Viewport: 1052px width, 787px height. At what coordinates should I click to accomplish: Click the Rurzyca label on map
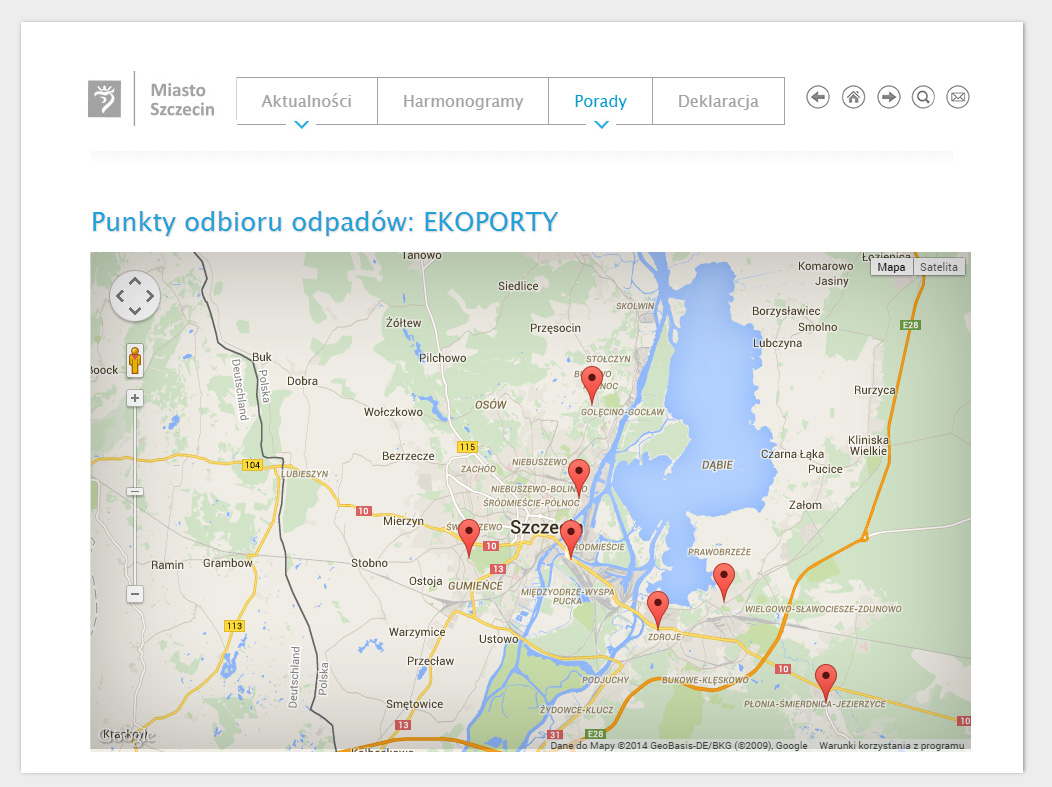point(874,390)
